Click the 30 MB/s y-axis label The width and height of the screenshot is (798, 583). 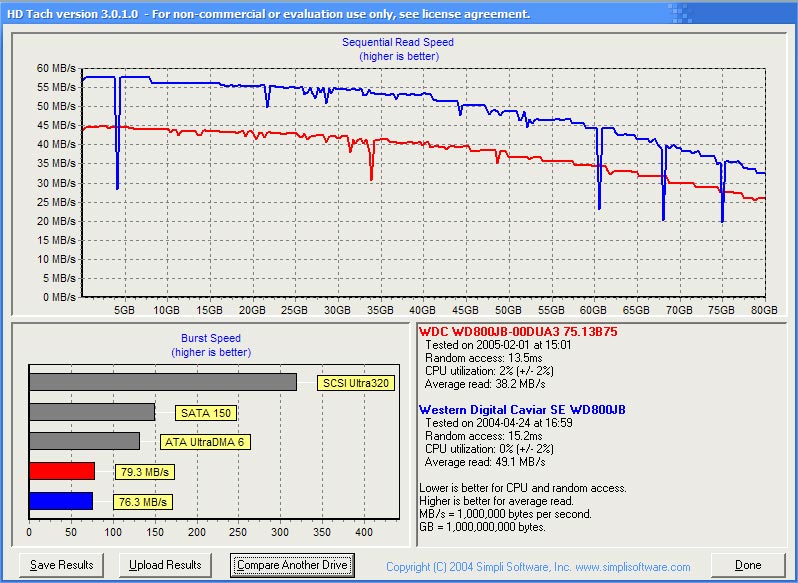tap(56, 183)
